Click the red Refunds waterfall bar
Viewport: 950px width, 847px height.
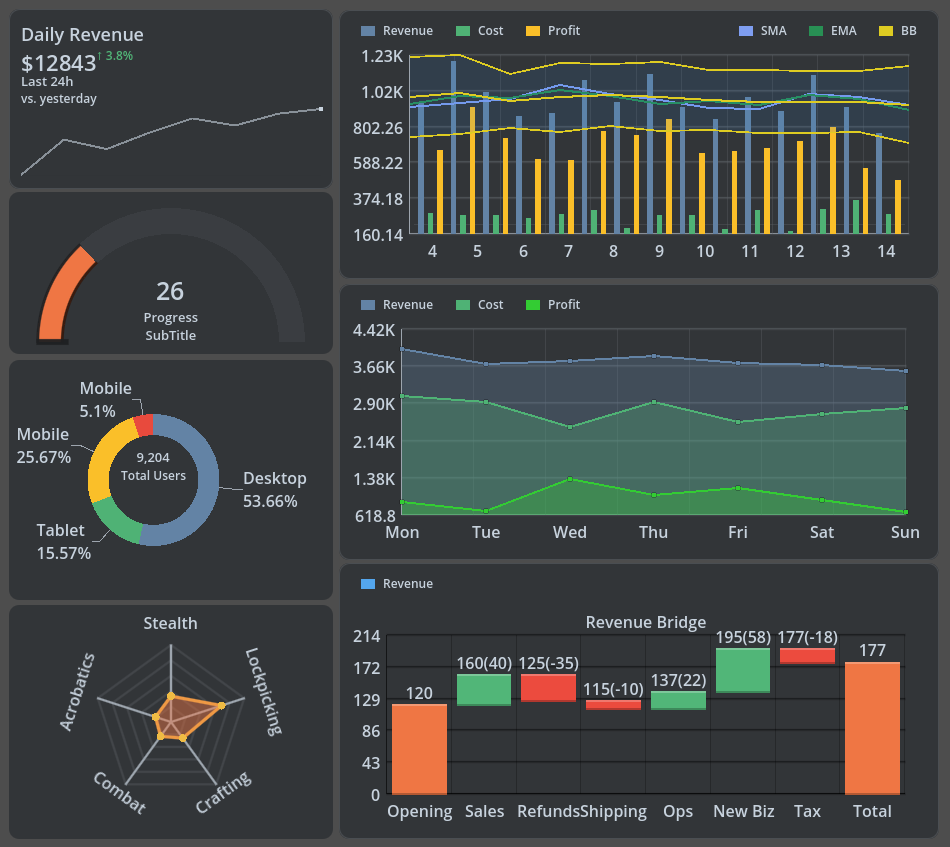[x=548, y=688]
